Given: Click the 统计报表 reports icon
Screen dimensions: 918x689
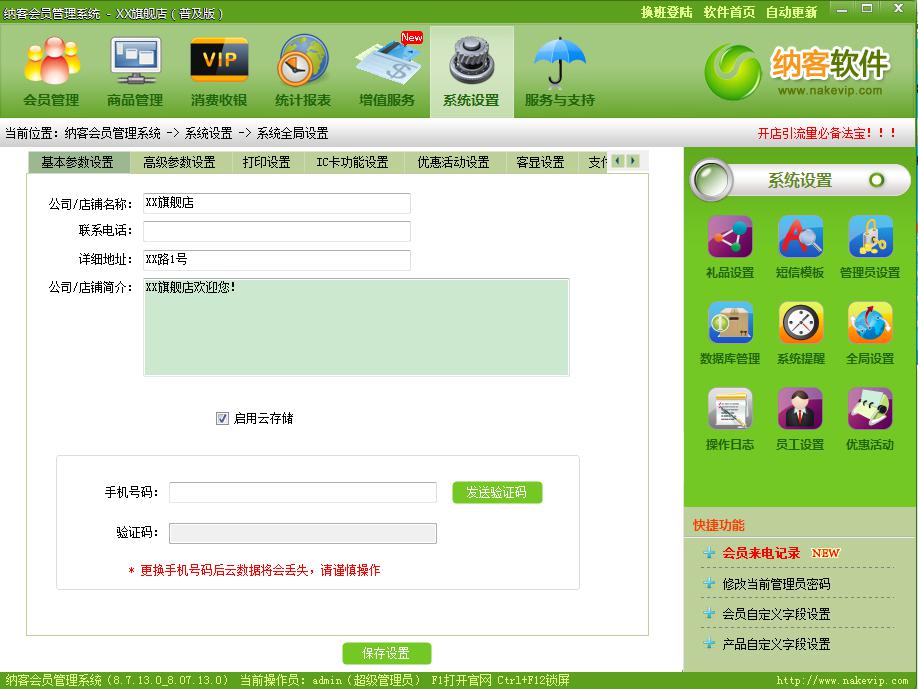Looking at the screenshot, I should click(302, 70).
